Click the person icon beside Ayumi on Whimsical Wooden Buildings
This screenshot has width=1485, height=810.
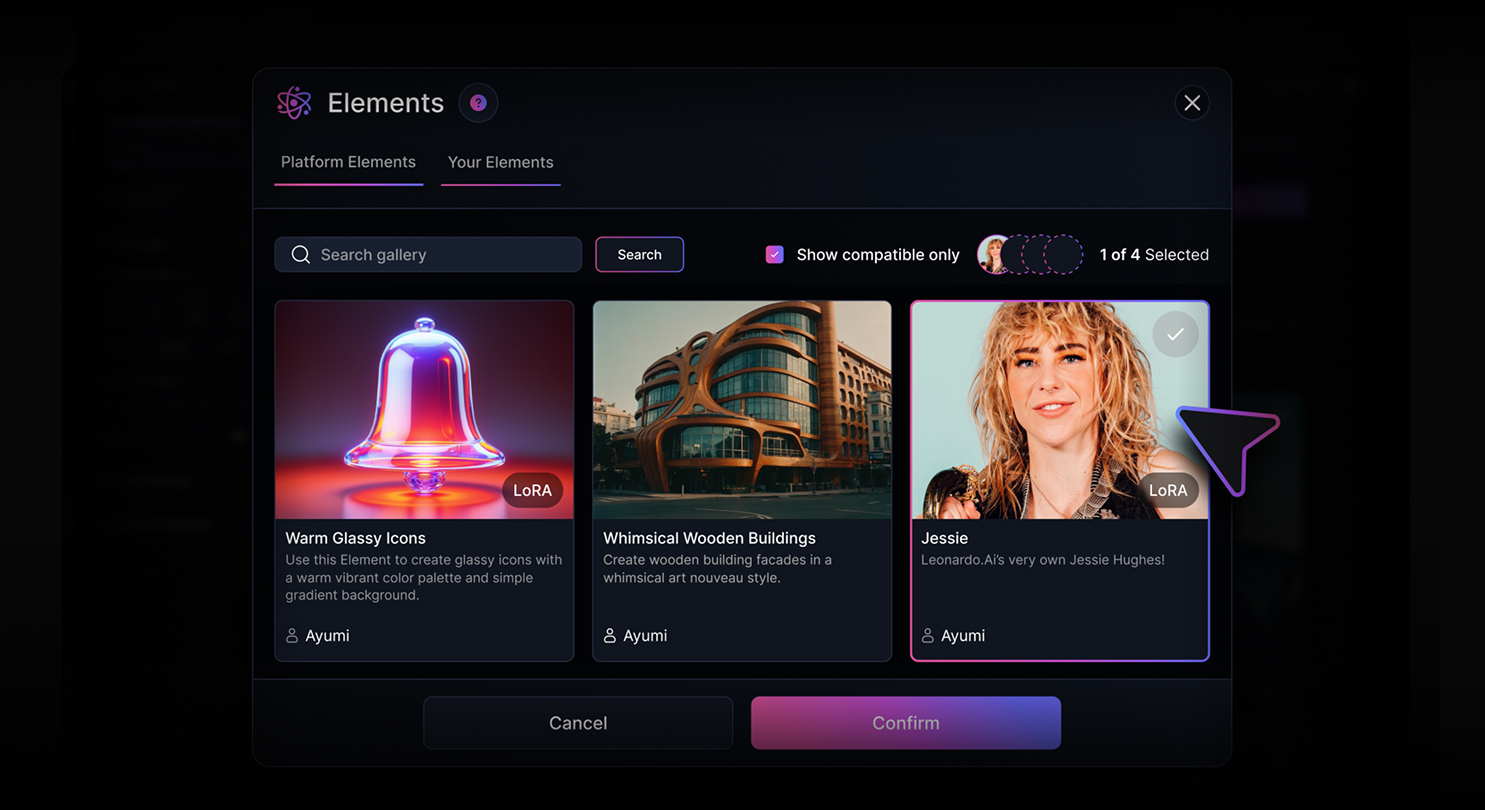pyautogui.click(x=610, y=635)
